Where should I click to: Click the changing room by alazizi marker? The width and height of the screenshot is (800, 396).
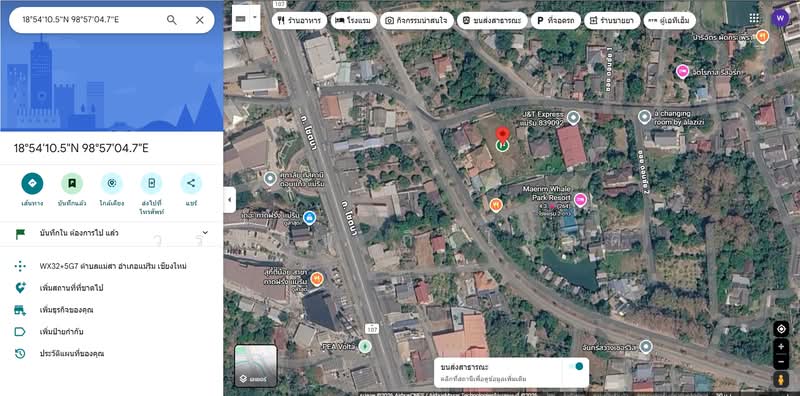[x=644, y=117]
